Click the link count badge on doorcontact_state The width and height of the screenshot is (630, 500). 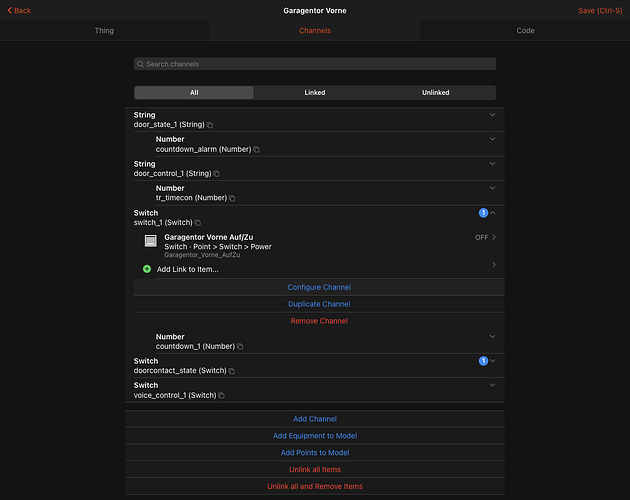coord(483,361)
